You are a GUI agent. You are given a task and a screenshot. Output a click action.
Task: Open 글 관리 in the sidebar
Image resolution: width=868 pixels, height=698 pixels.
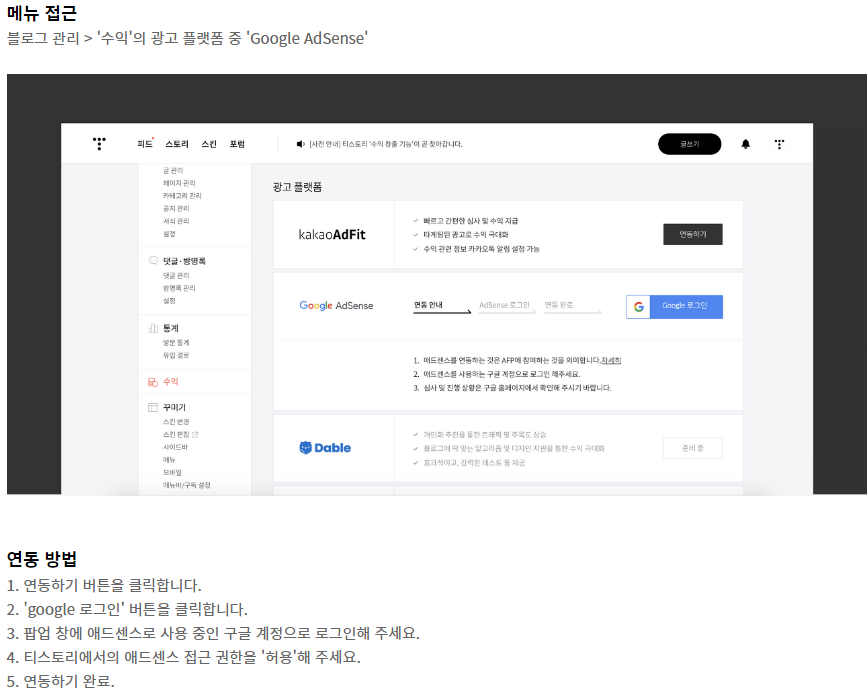(x=173, y=170)
